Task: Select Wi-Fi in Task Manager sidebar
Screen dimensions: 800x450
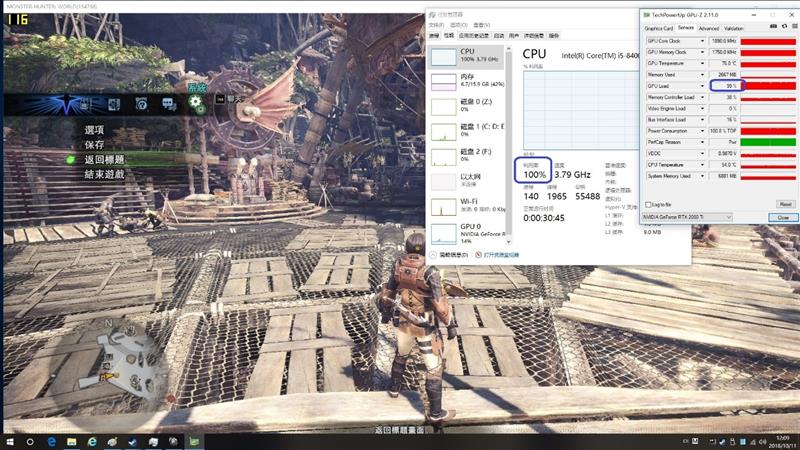Action: pos(466,206)
